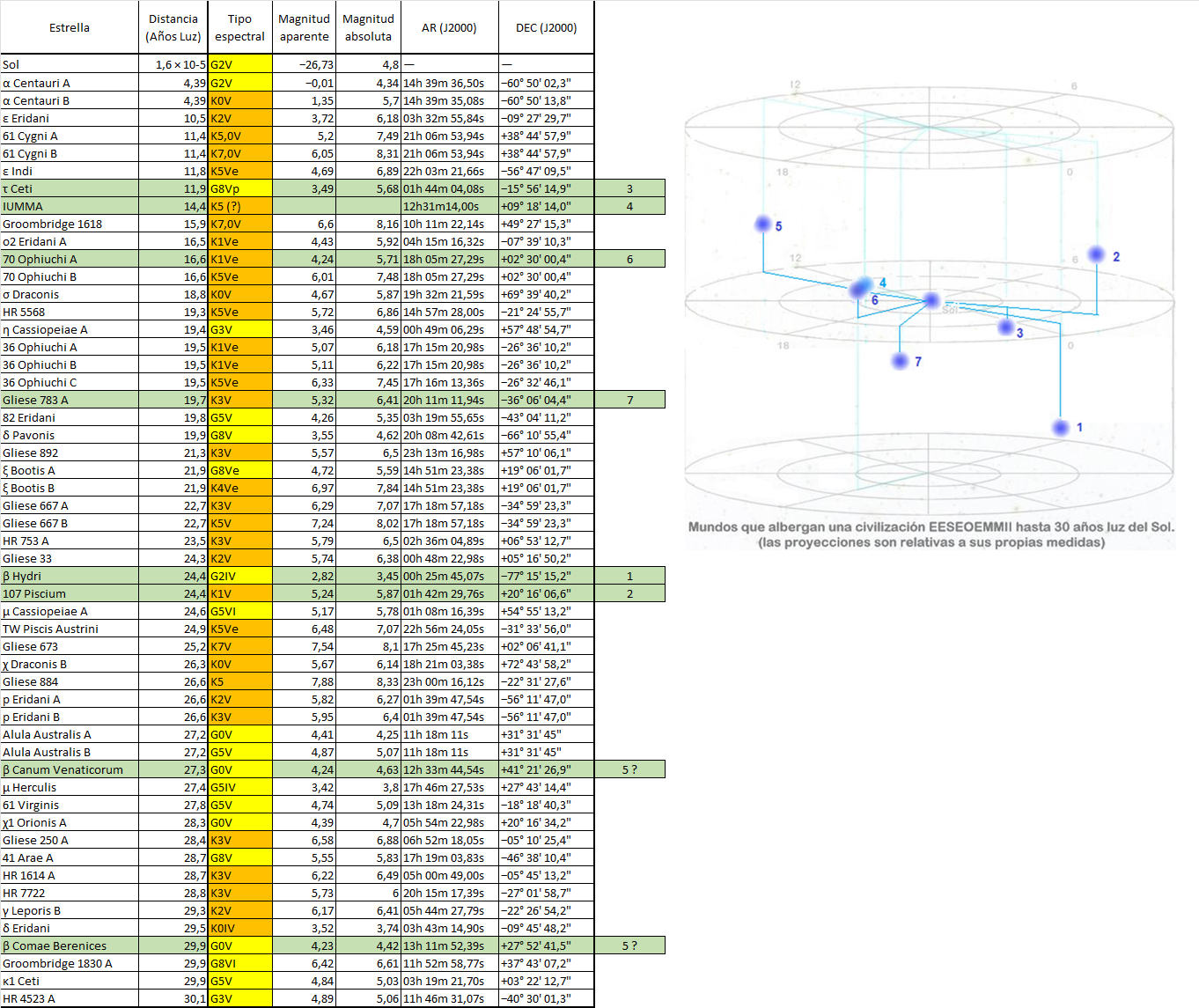The width and height of the screenshot is (1199, 1008).
Task: Select blue star marker 2 in diagram
Action: coord(1096,254)
